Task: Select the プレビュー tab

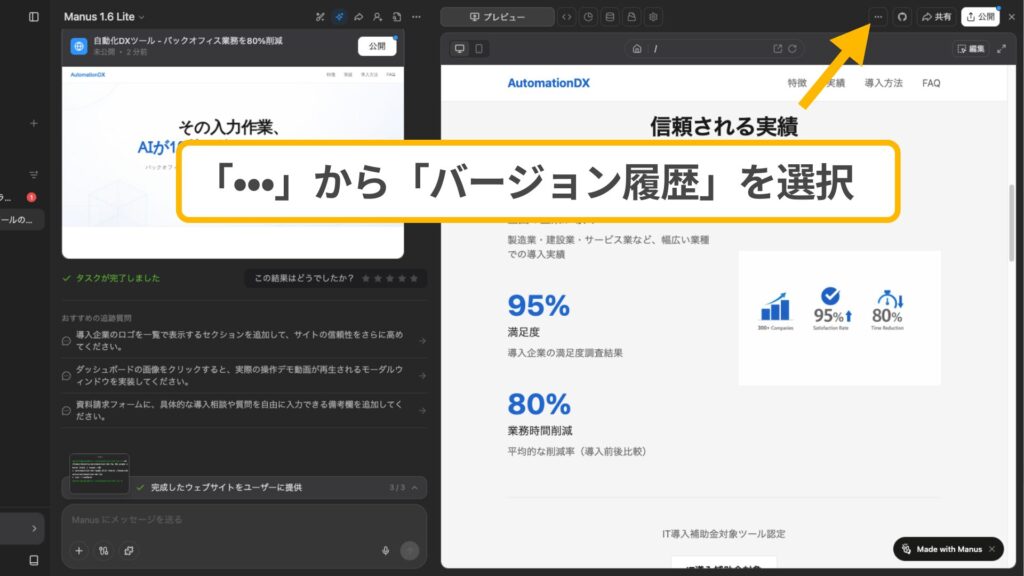Action: [498, 17]
